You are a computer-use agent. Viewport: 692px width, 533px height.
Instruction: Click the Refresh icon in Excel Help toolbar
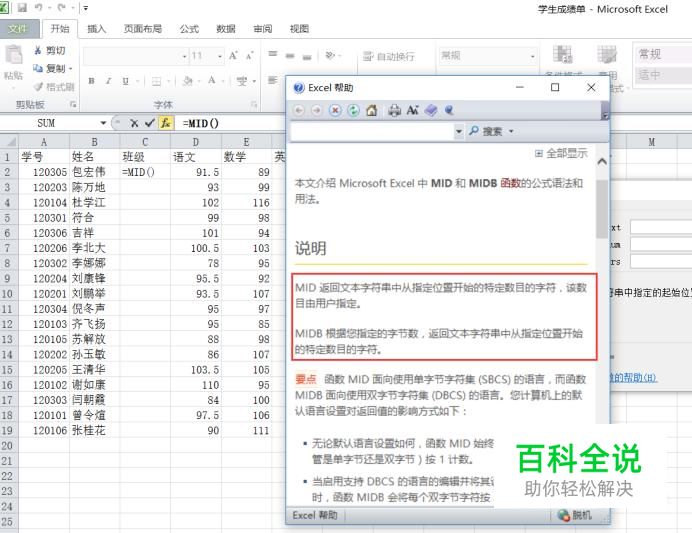coord(354,110)
